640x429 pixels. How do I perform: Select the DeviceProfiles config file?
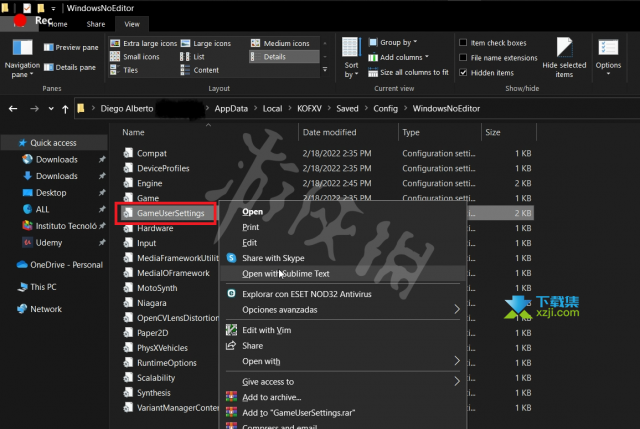click(163, 169)
